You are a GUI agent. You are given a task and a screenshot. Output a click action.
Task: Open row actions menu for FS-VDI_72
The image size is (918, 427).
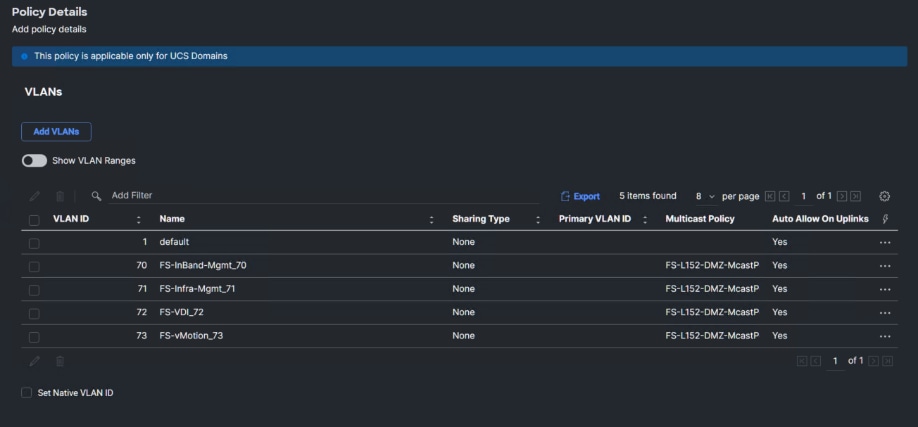[884, 313]
